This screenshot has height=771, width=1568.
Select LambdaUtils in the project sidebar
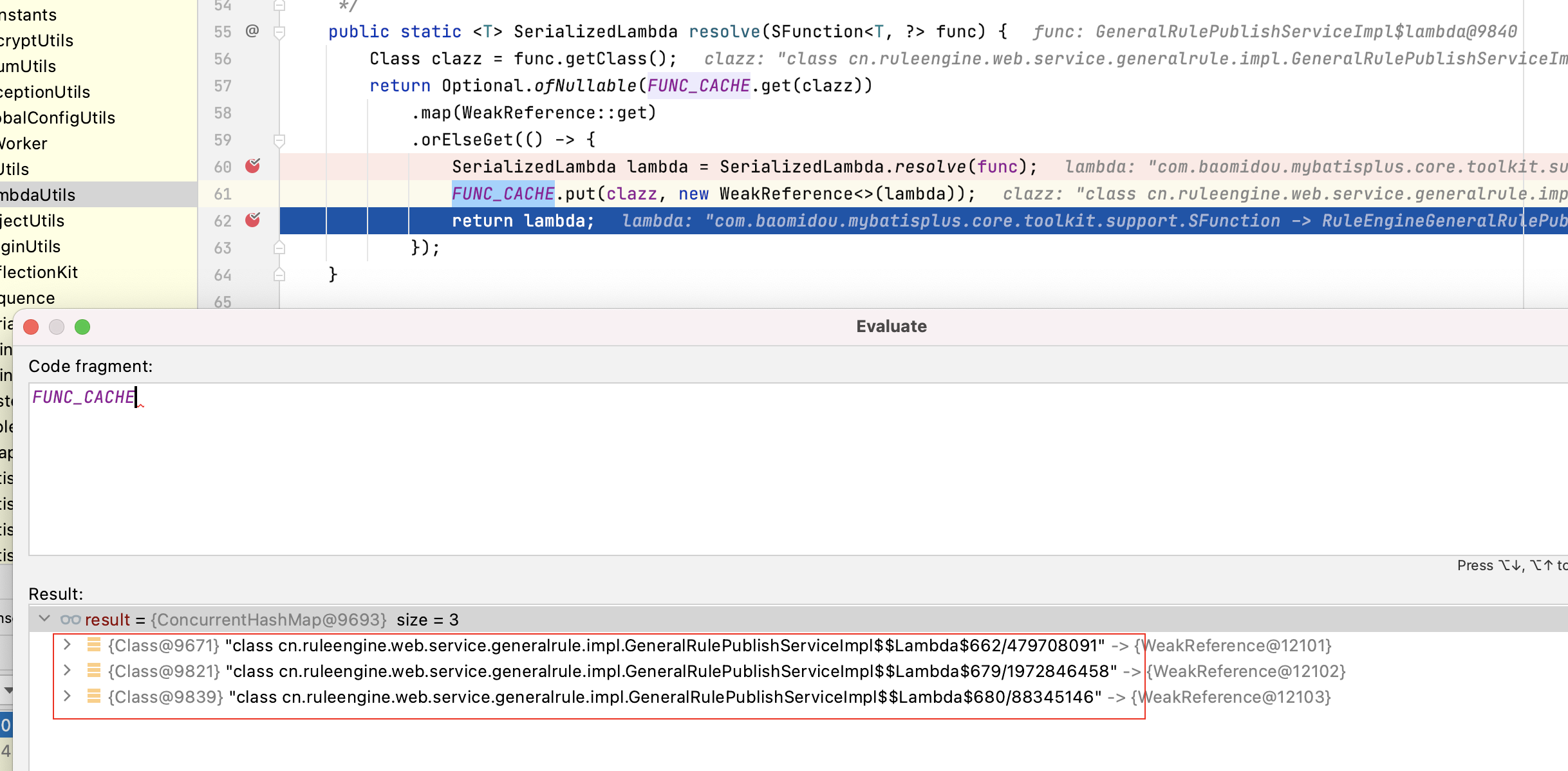coord(39,194)
